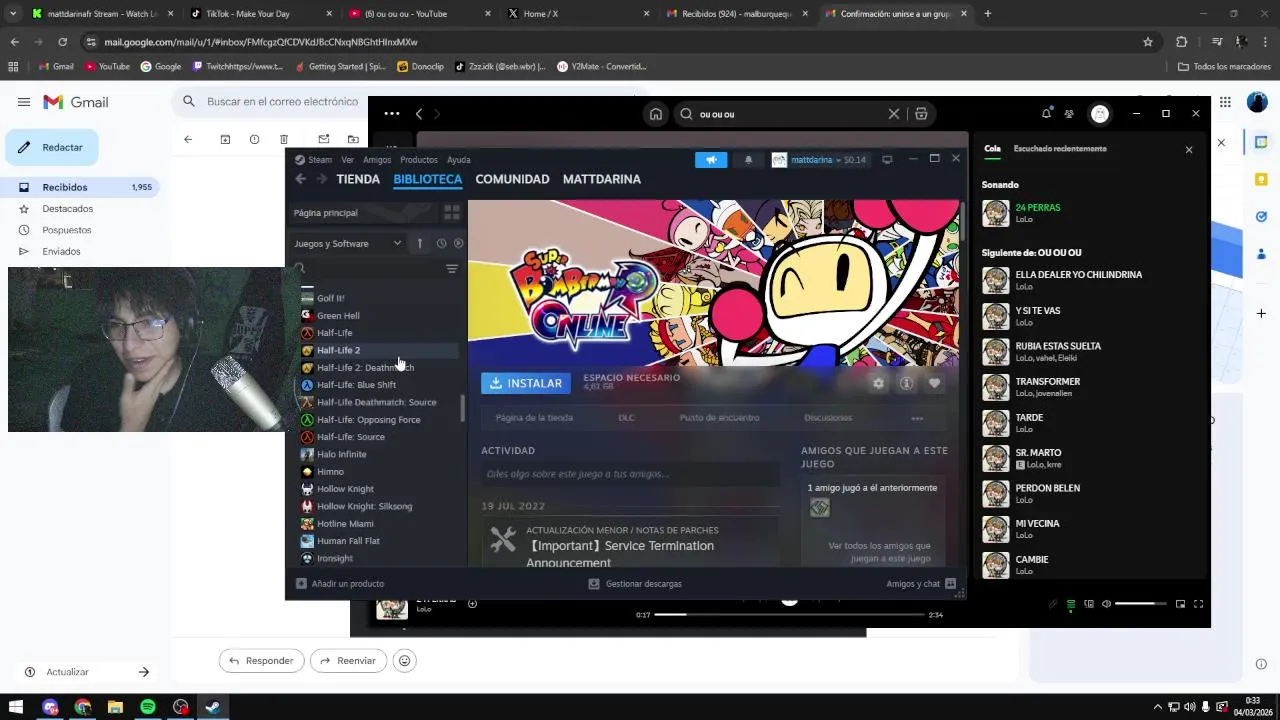The height and width of the screenshot is (720, 1280).
Task: Open the Escuchado recientemente tab in Spotify
Action: [x=1060, y=149]
